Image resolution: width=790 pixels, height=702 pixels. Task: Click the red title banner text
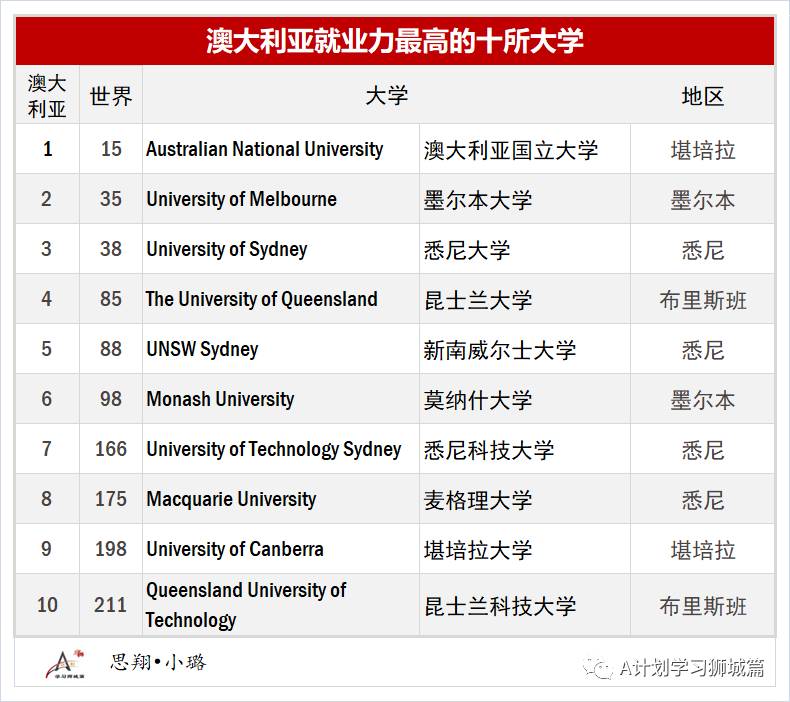coord(394,41)
